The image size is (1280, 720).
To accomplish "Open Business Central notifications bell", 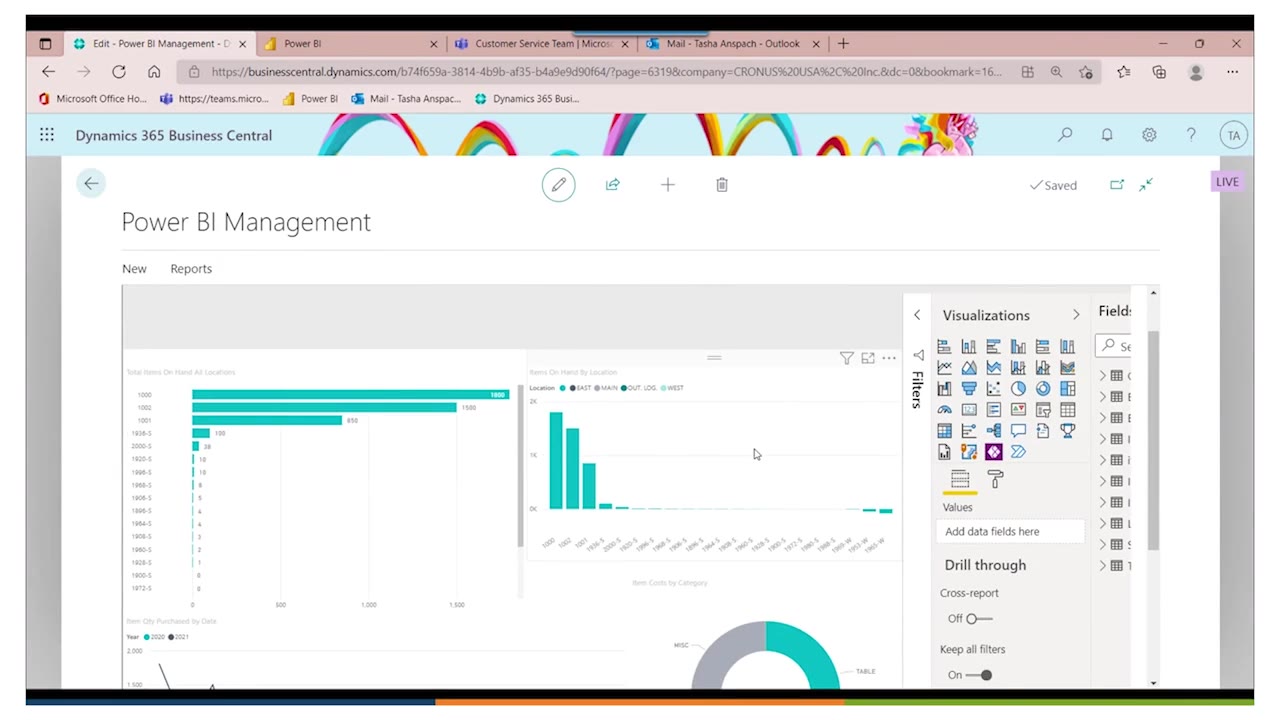I will click(1107, 135).
